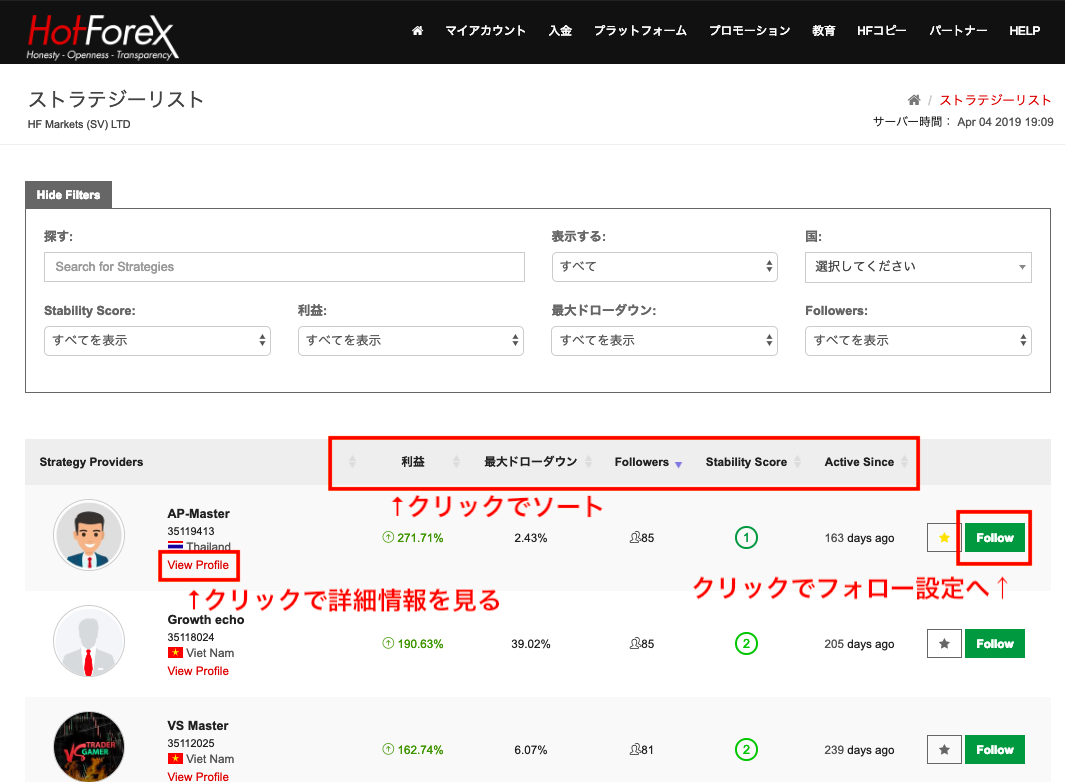1065x782 pixels.
Task: Sort by 利益 column header
Action: coord(413,462)
